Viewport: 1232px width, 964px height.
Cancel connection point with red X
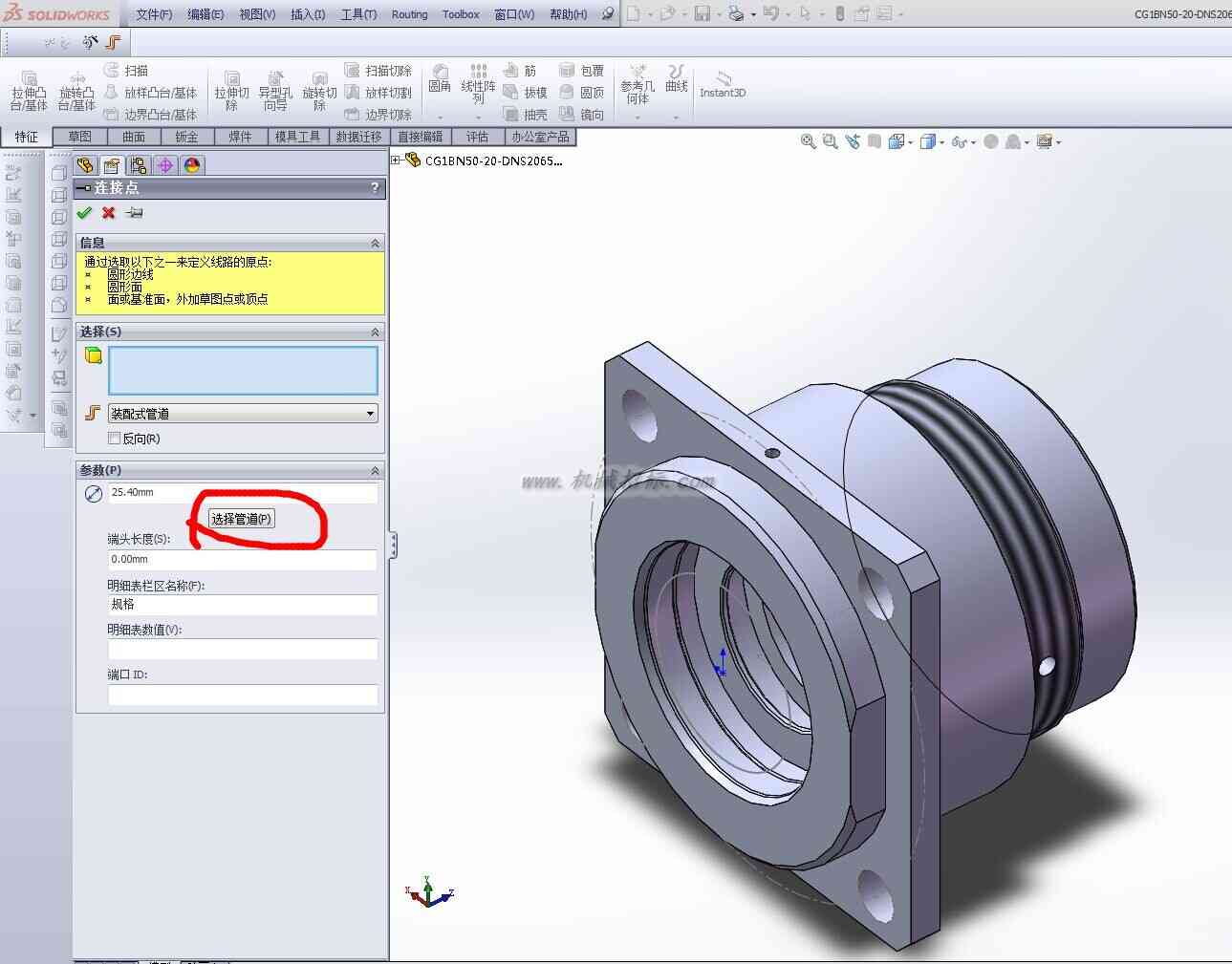pyautogui.click(x=109, y=212)
